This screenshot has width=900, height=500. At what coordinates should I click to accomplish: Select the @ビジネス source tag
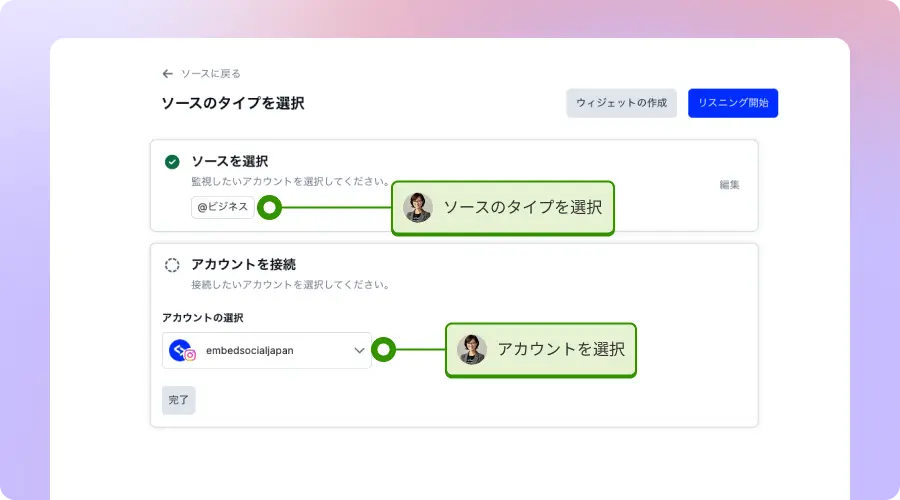coord(222,207)
